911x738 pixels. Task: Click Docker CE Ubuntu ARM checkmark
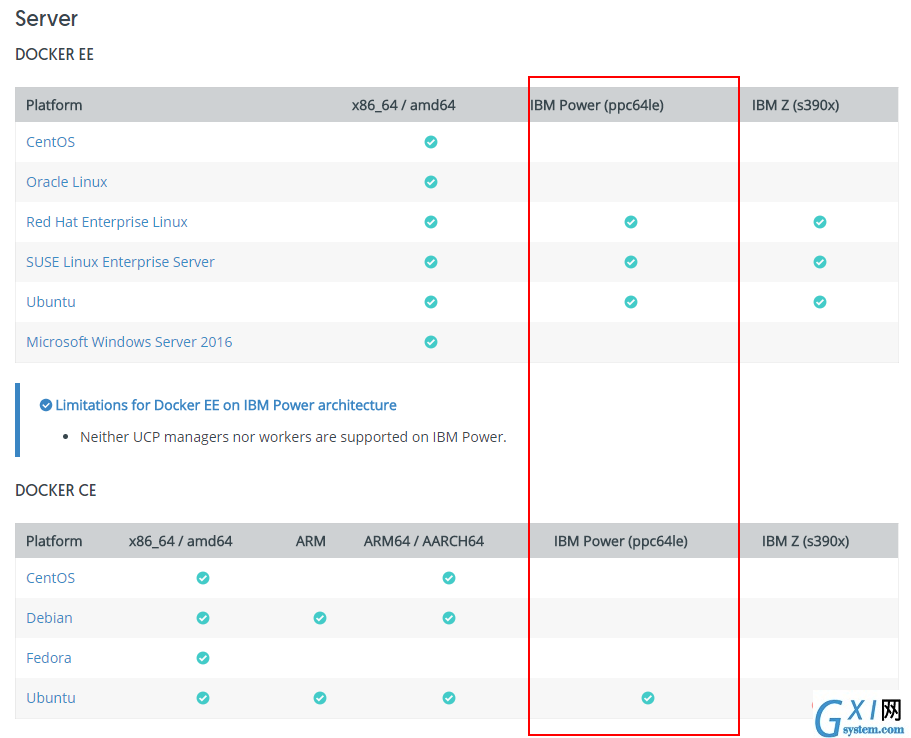pos(320,698)
